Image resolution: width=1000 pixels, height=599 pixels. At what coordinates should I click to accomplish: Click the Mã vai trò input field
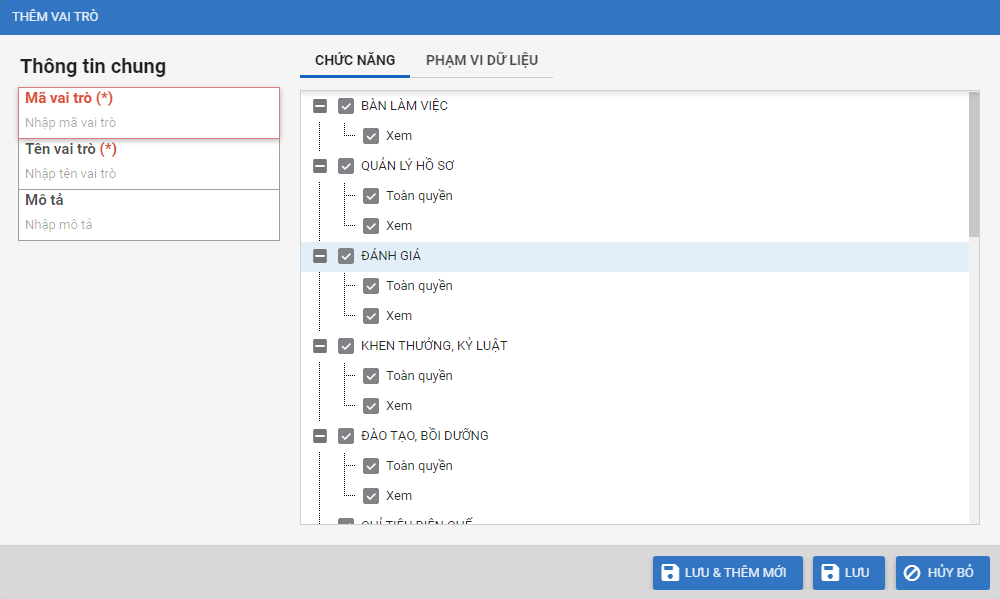click(148, 123)
